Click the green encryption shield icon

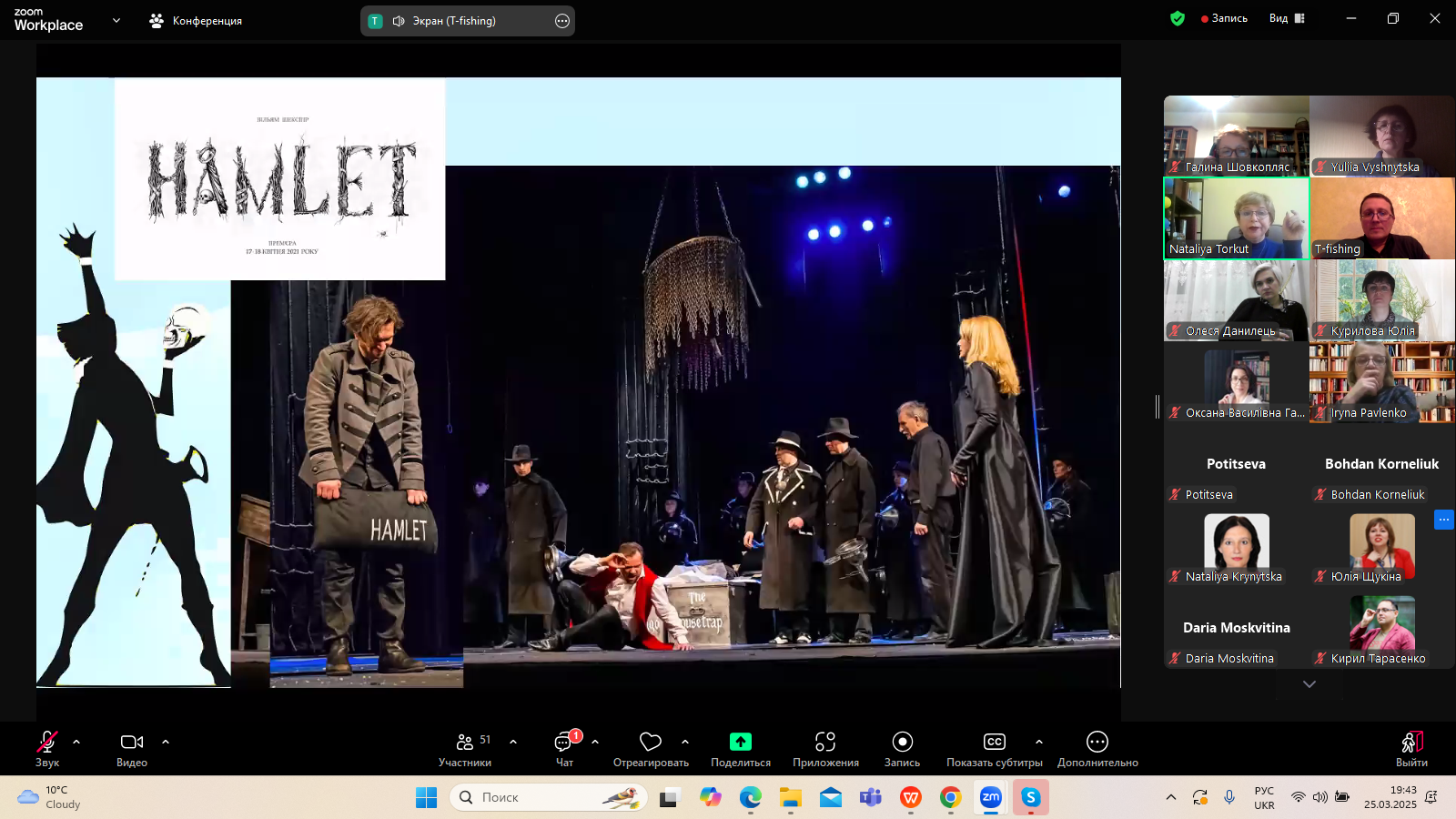pos(1178,18)
